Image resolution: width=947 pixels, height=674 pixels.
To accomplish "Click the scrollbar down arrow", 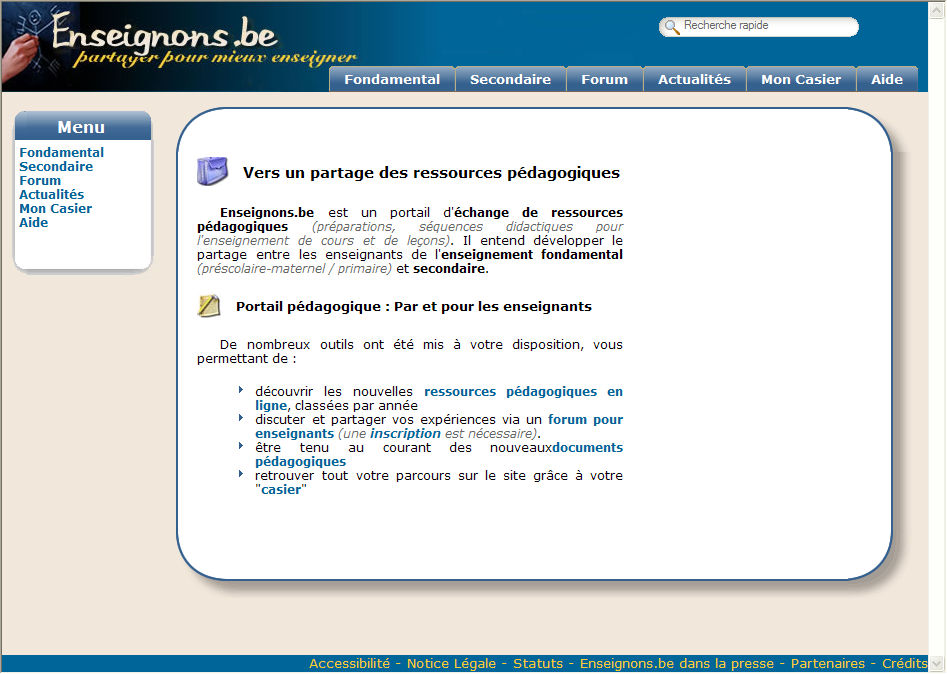I will 937,663.
